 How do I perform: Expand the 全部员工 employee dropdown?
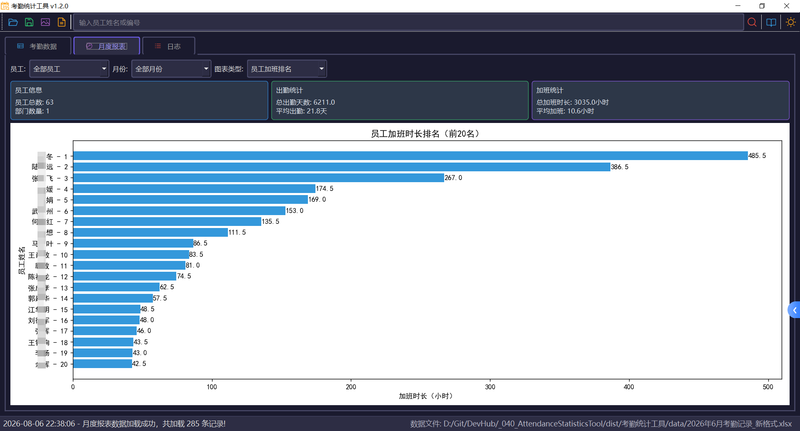pyautogui.click(x=69, y=69)
